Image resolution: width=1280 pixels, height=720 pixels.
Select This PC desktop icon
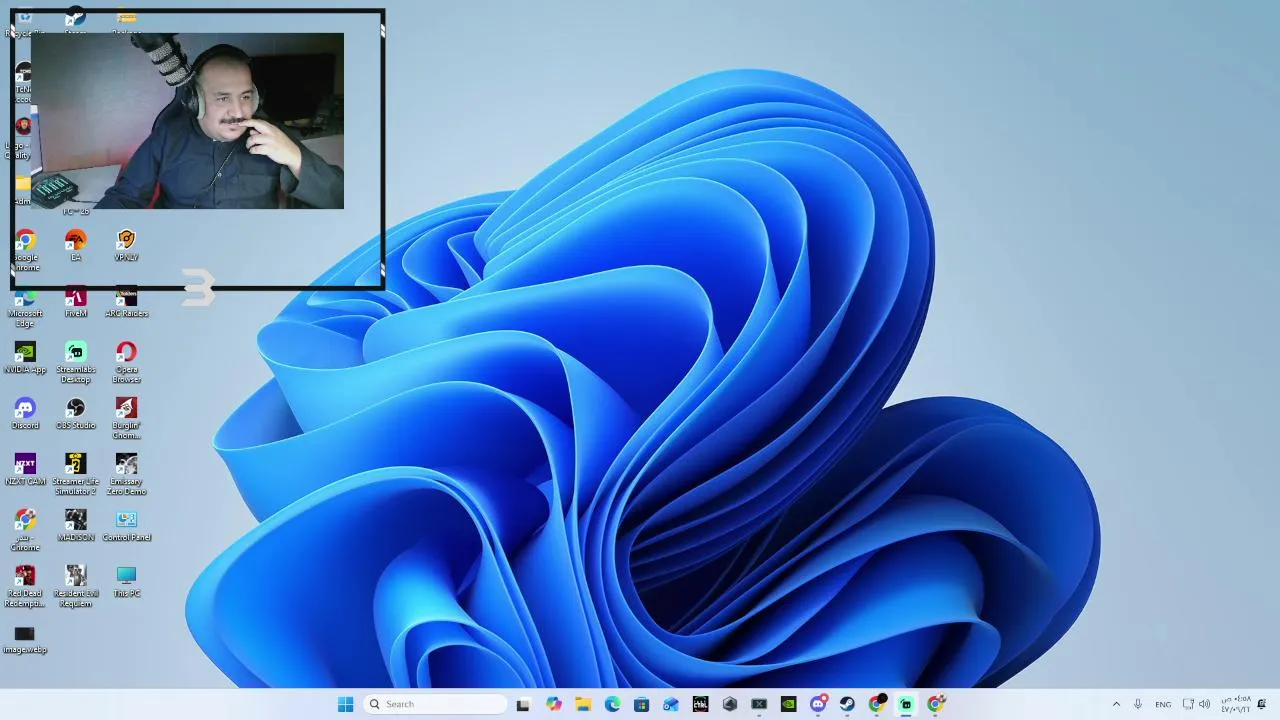point(126,582)
